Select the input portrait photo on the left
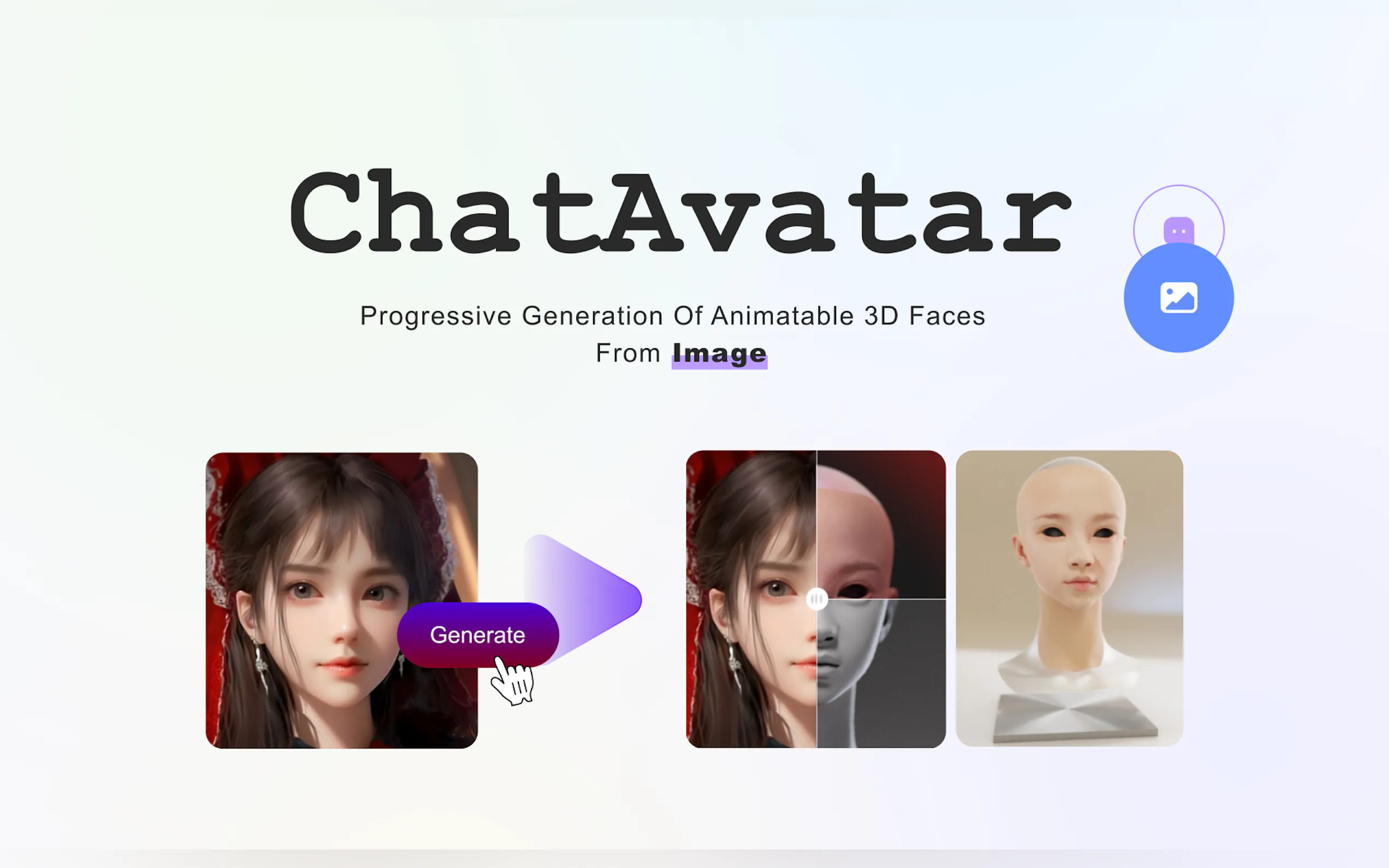The width and height of the screenshot is (1389, 868). pos(342,600)
